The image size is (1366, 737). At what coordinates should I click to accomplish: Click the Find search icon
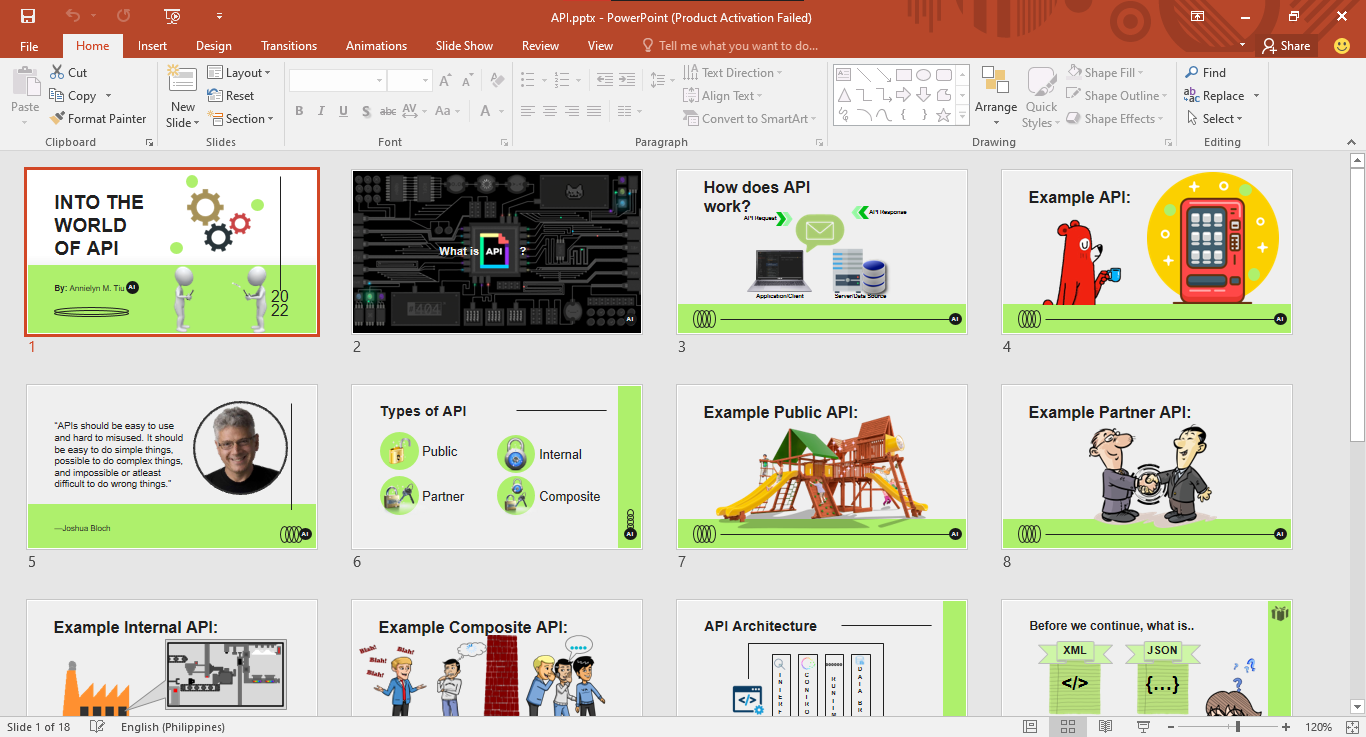1205,73
